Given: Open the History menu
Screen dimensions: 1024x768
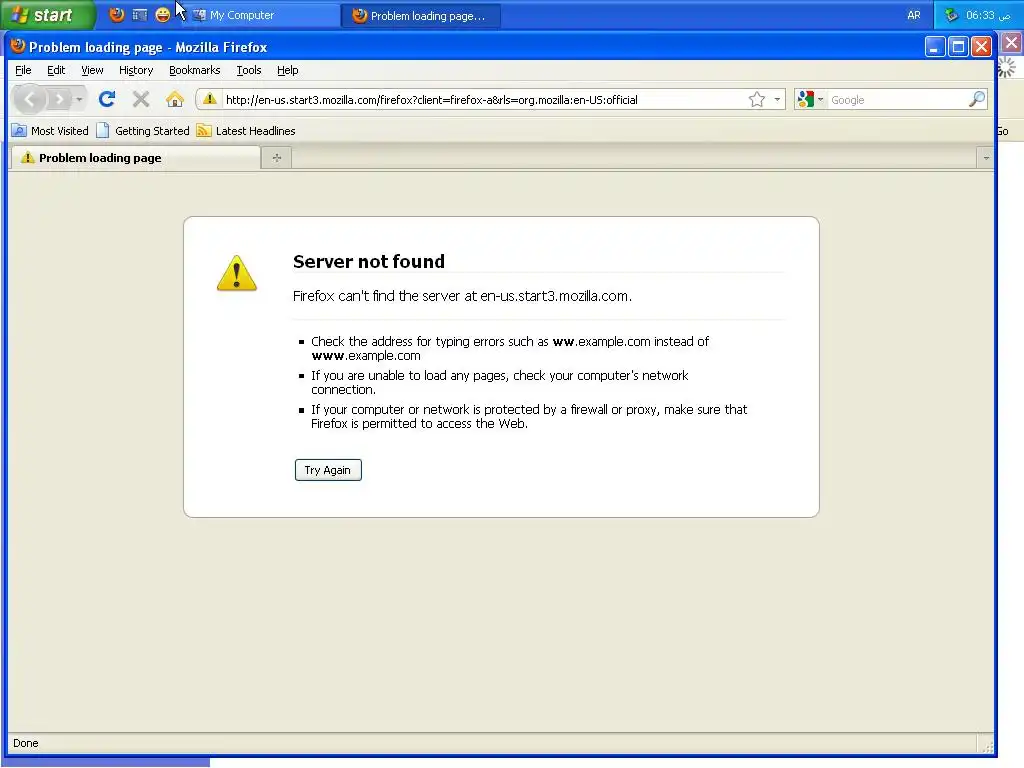Looking at the screenshot, I should 136,70.
